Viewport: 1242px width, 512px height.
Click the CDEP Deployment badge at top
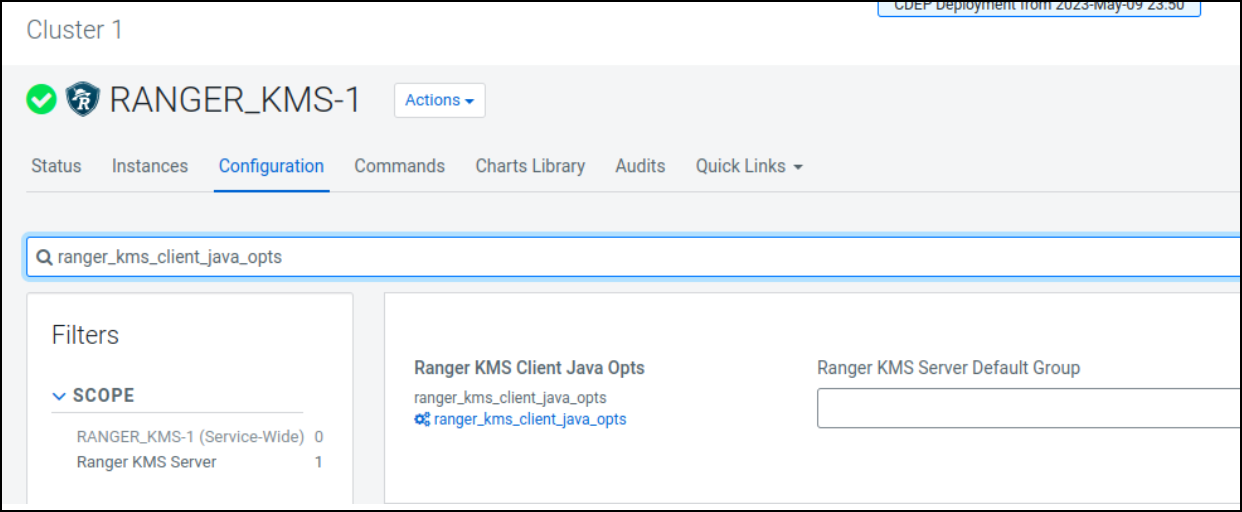tap(1038, 7)
